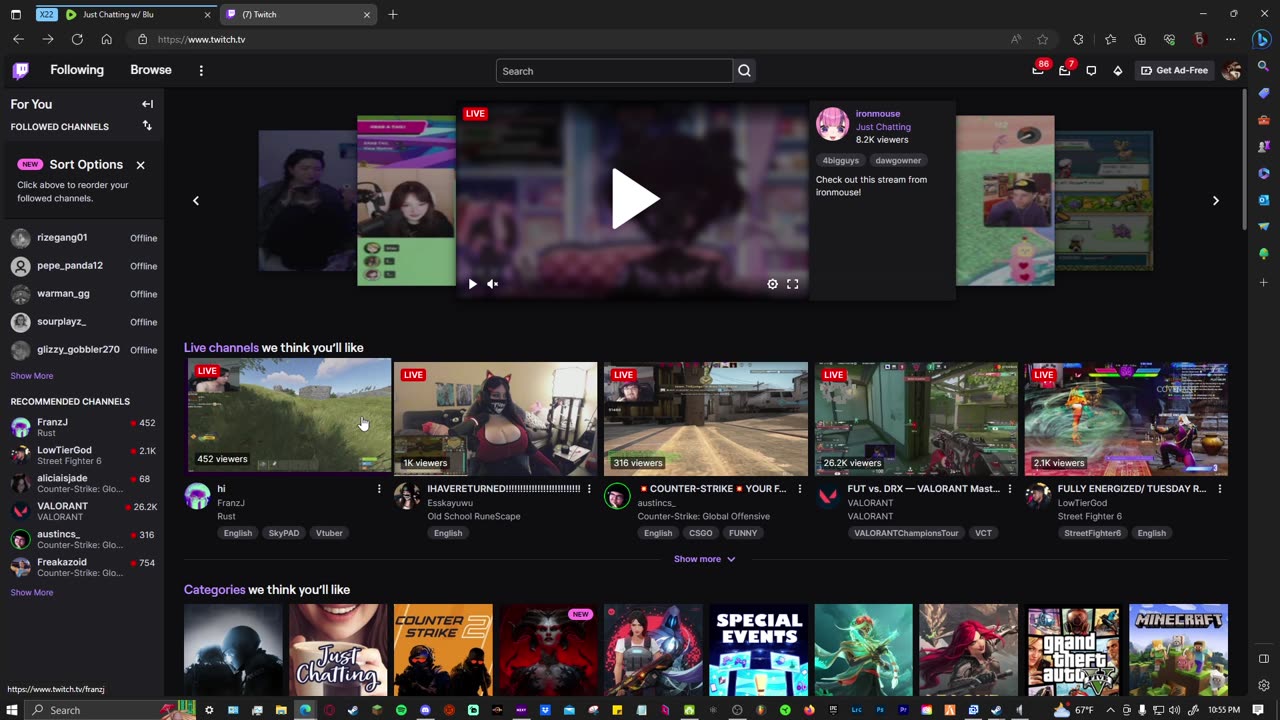Open the Minecraft category cover
The height and width of the screenshot is (720, 1280).
[x=1178, y=650]
